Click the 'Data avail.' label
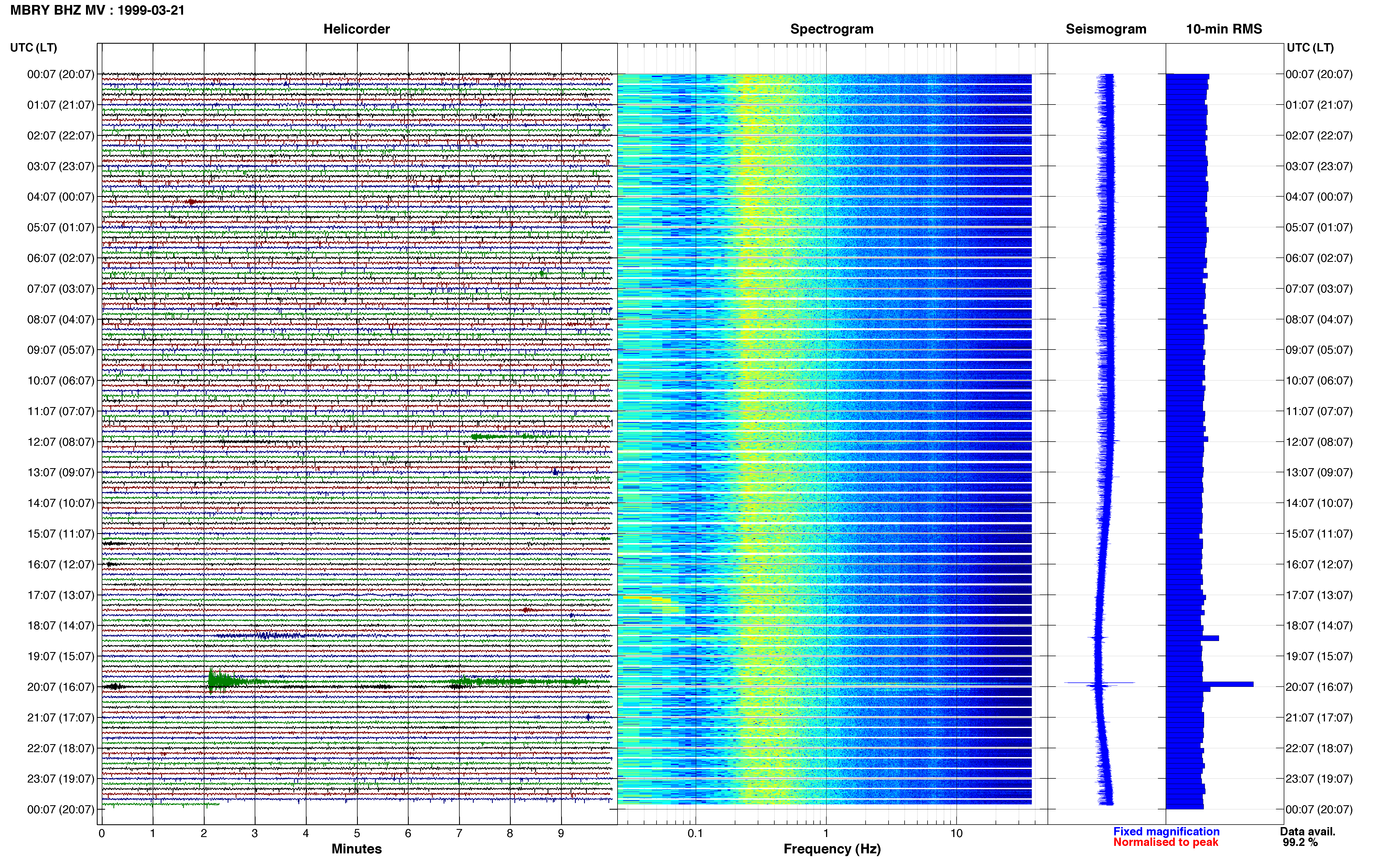Screen dimensions: 1388x868 [1308, 832]
